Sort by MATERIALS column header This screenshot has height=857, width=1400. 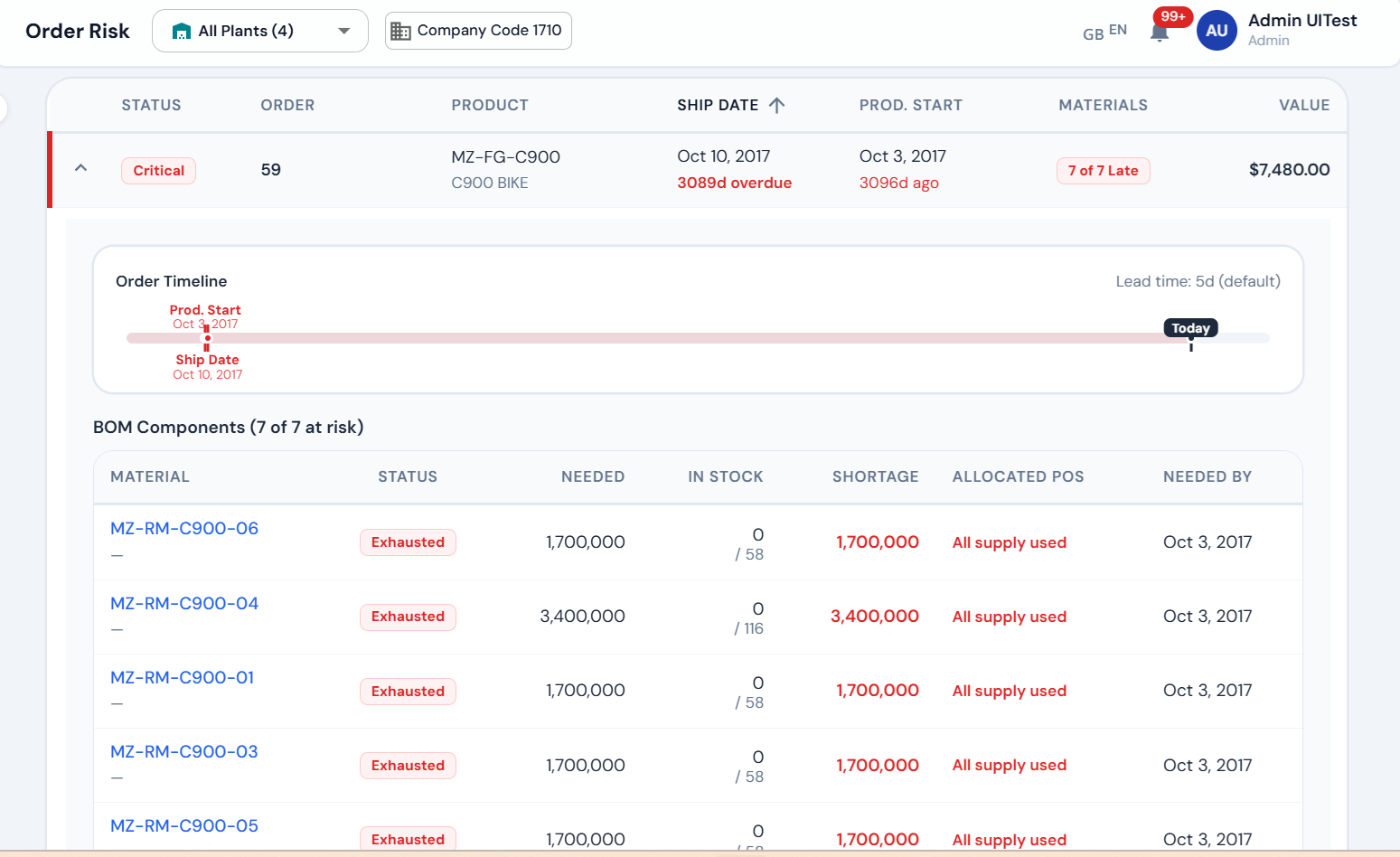click(x=1103, y=105)
